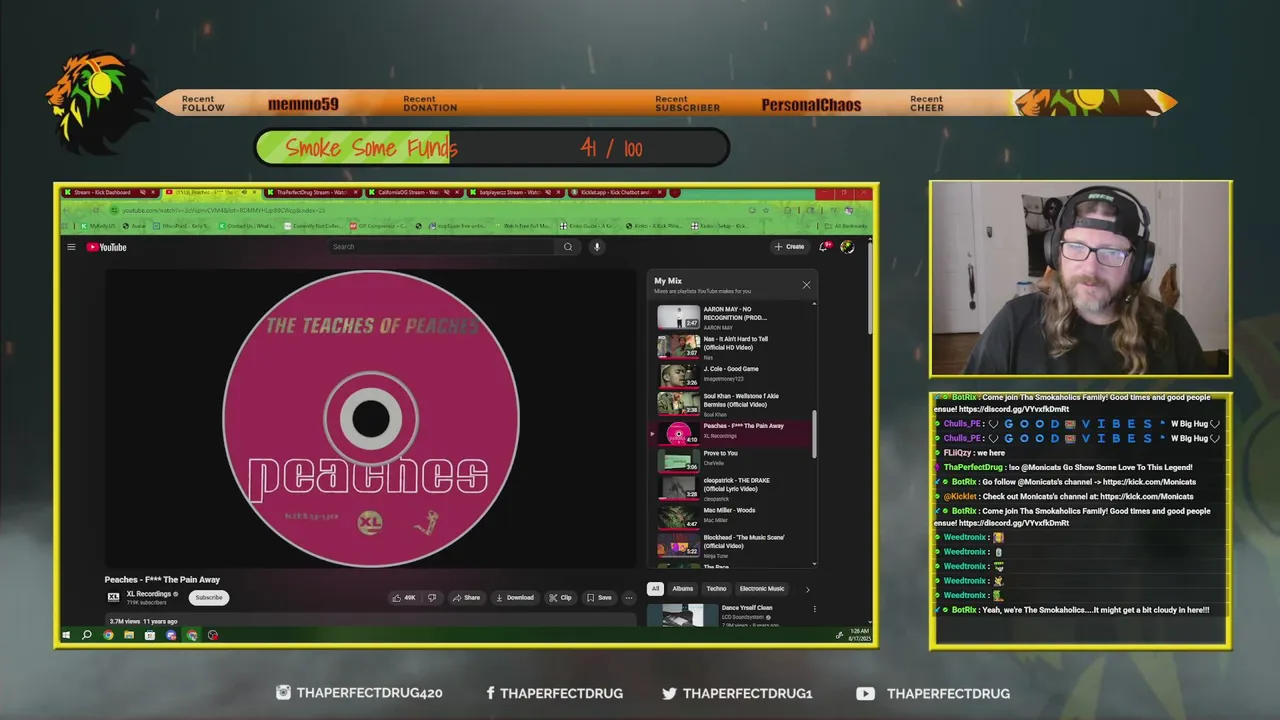Click the taskbar clock showing 1:26 AM
The width and height of the screenshot is (1280, 720).
859,635
